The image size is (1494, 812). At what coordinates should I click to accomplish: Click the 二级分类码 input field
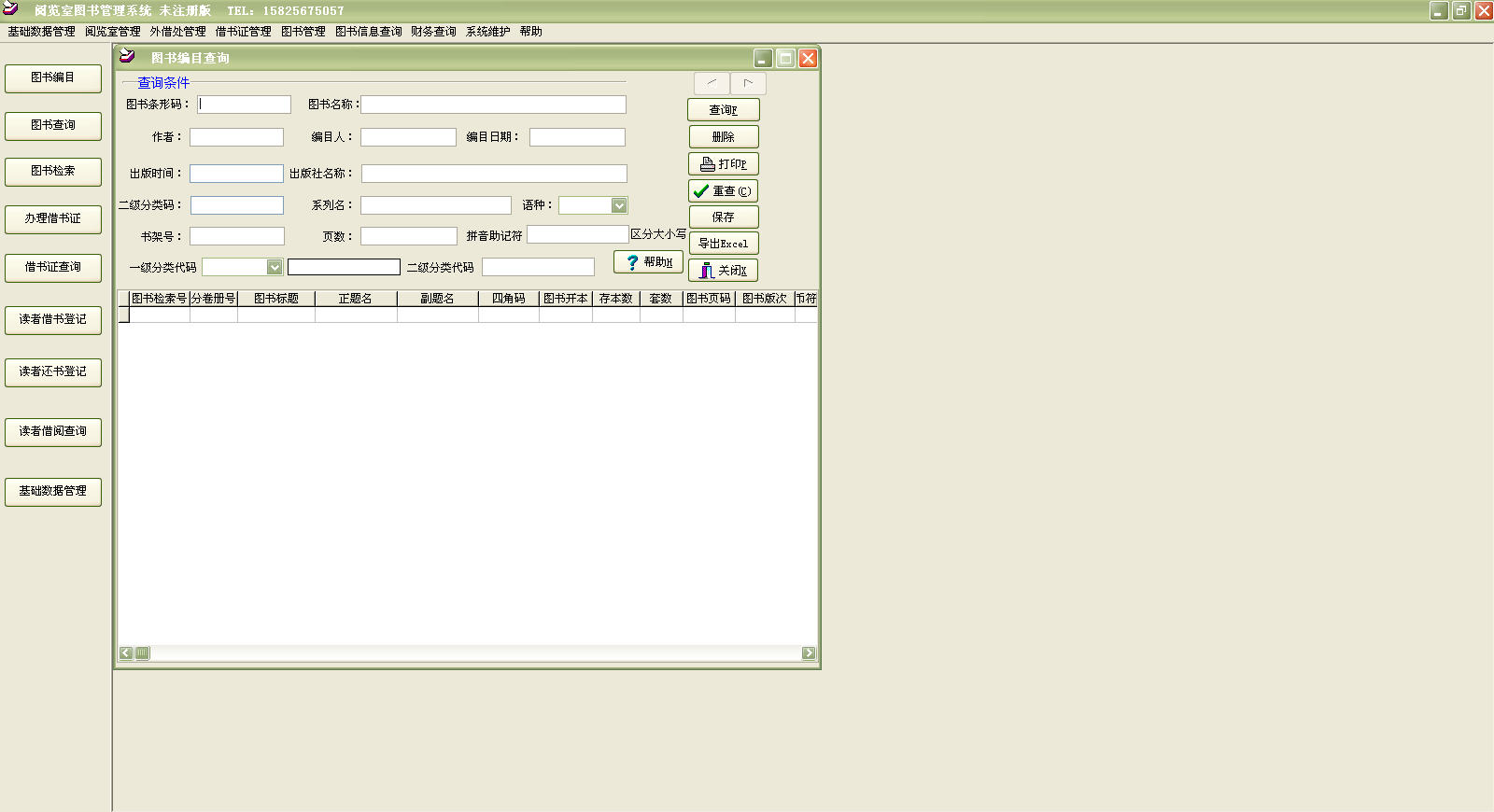coord(237,205)
